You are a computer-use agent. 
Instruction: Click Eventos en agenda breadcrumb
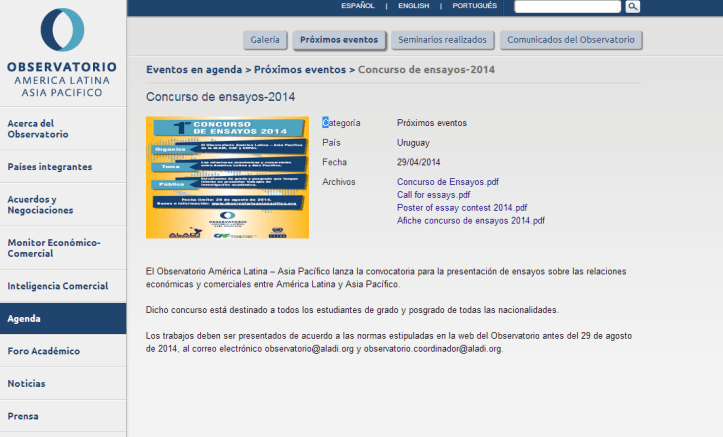coord(194,70)
